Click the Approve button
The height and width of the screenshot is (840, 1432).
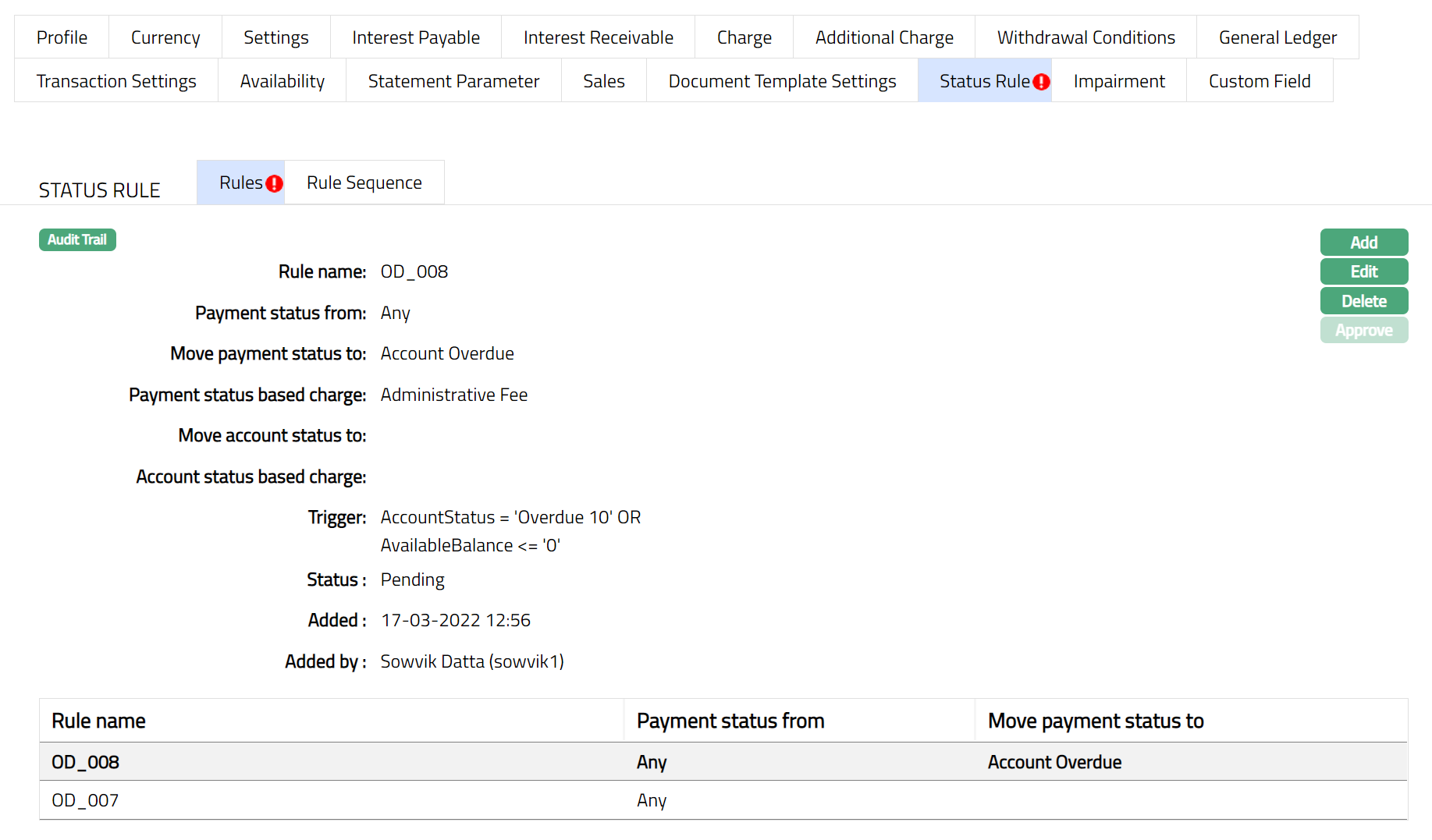(1363, 330)
